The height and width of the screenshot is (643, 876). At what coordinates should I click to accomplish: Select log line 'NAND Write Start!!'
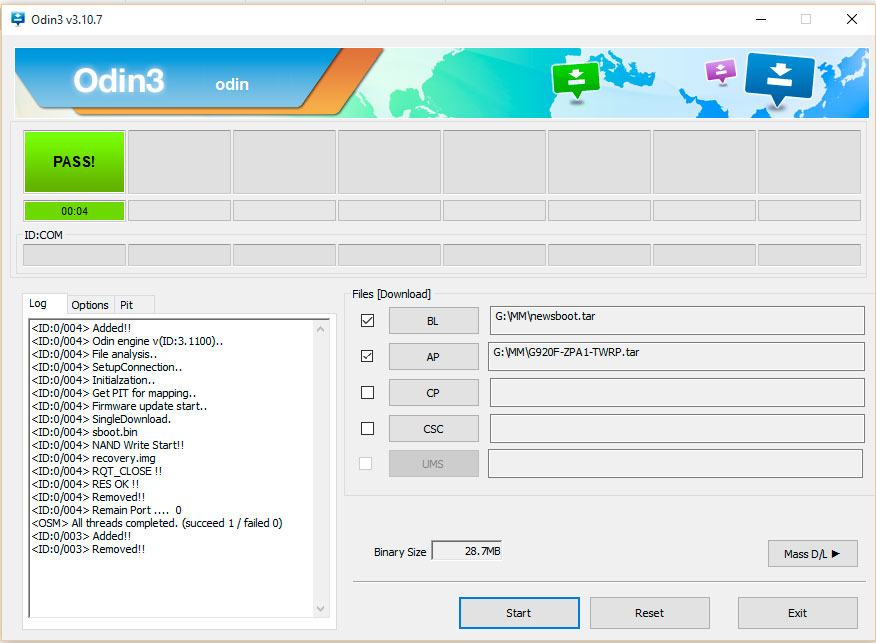[x=108, y=445]
